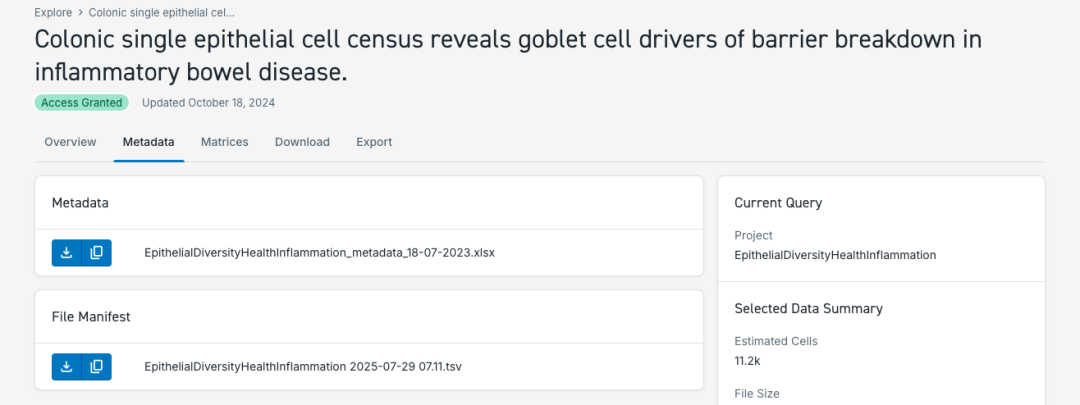Download the File Manifest tsv
The height and width of the screenshot is (405, 1080).
67,366
